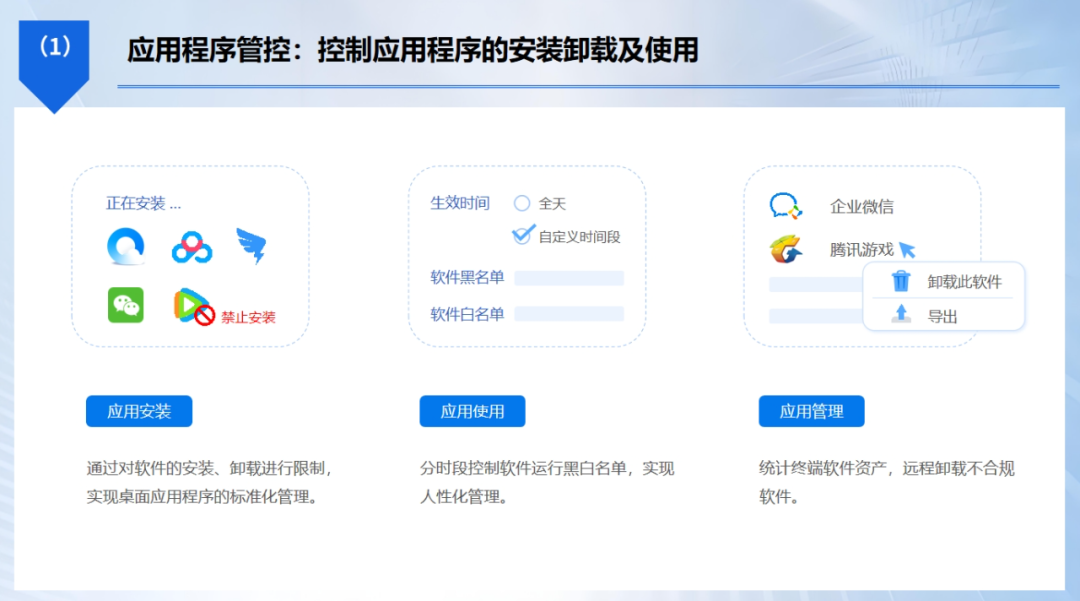Click the 应用使用 button
1080x601 pixels.
472,411
